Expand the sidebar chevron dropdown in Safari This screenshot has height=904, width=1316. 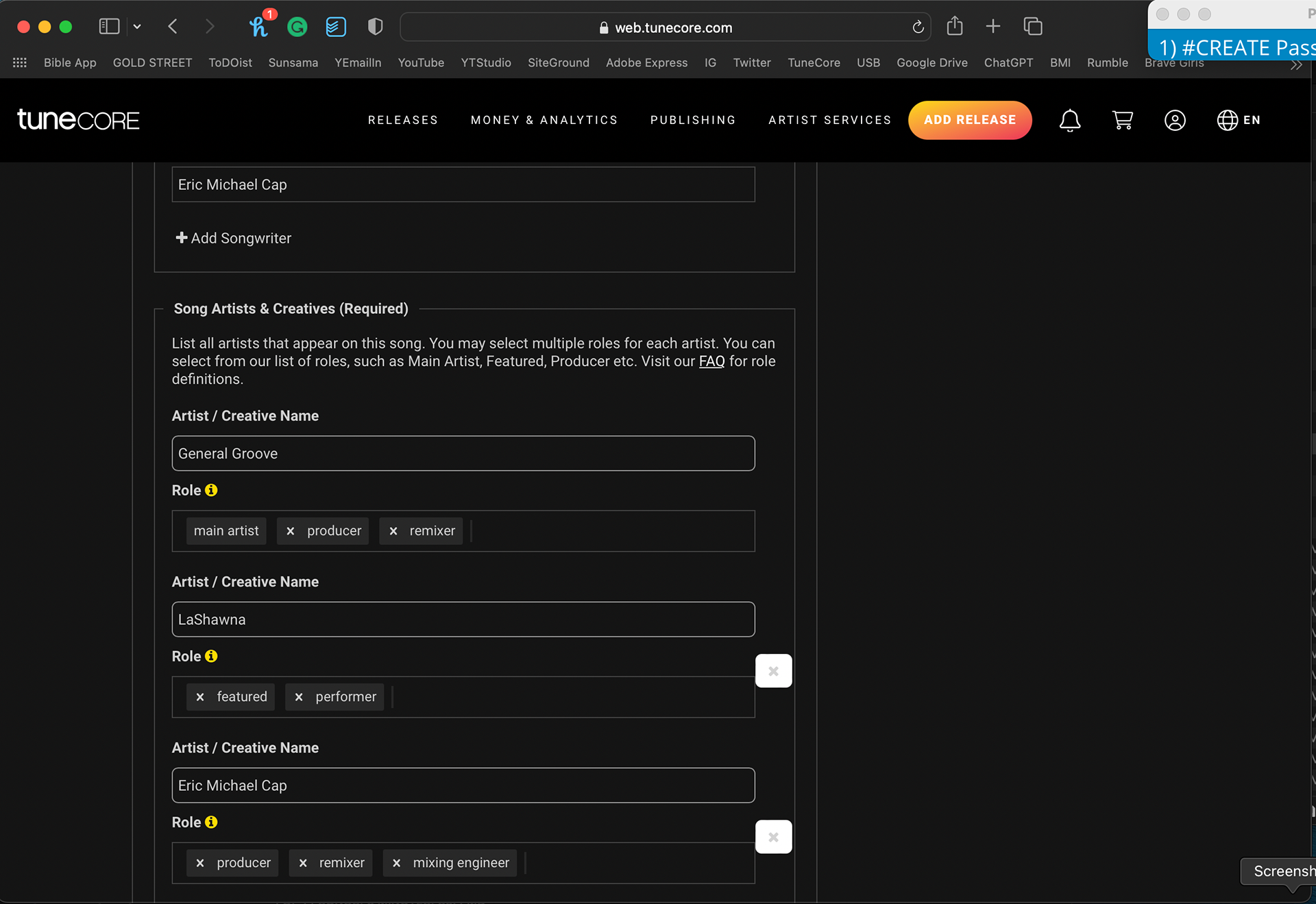[137, 27]
